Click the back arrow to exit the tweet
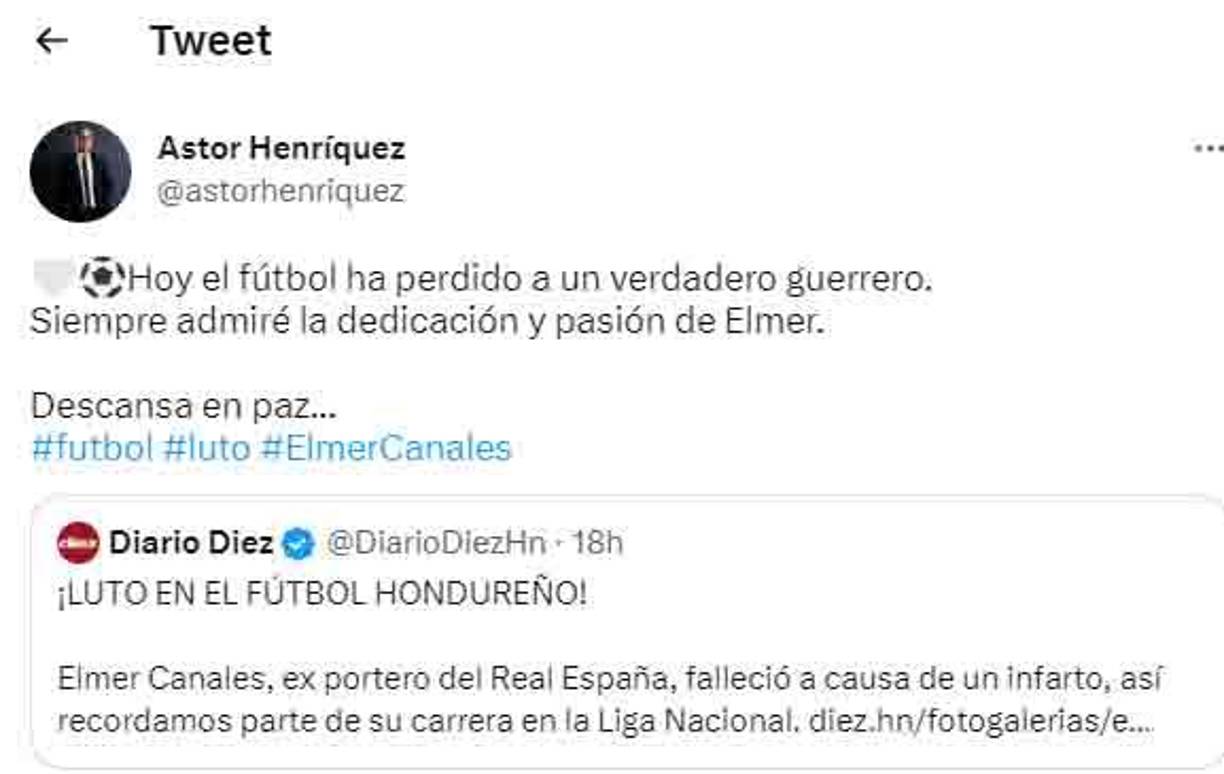The image size is (1224, 774). click(x=55, y=40)
